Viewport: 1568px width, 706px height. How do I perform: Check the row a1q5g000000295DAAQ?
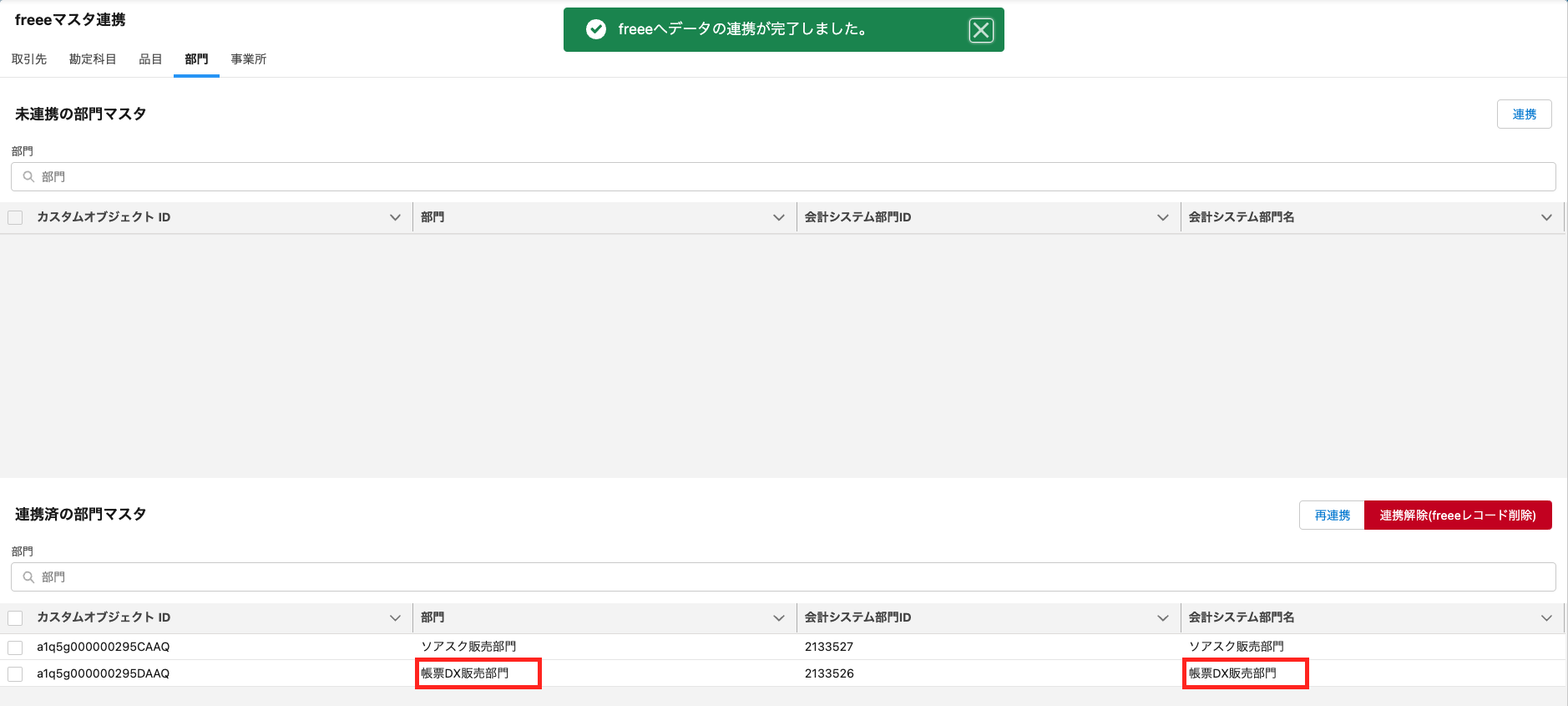coord(15,673)
